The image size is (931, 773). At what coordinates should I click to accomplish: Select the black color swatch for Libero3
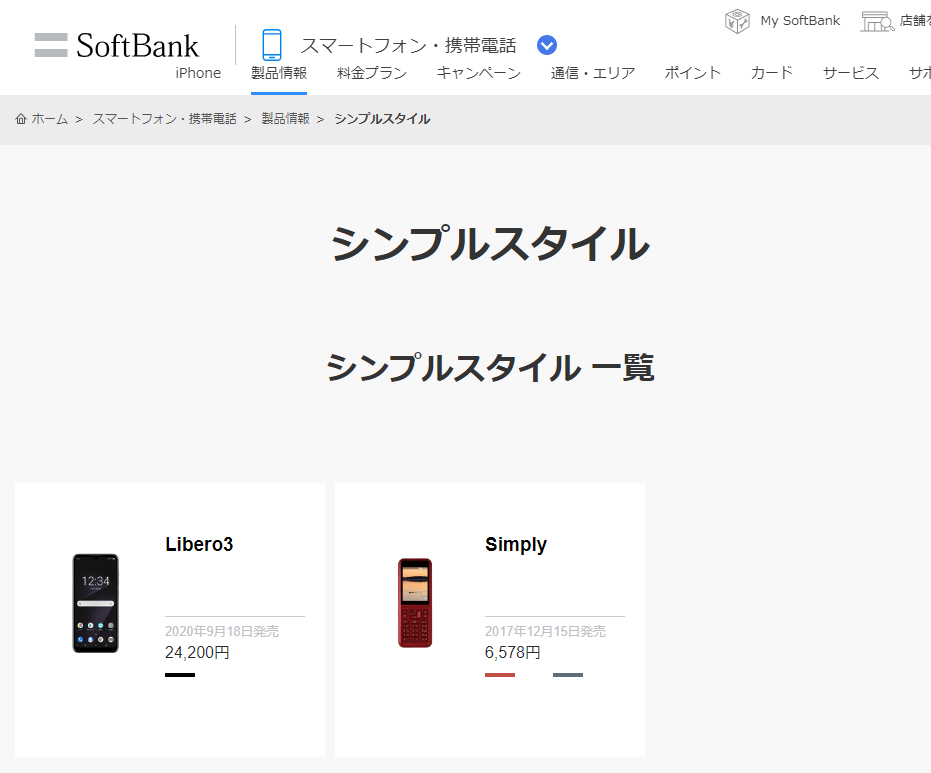tap(180, 675)
